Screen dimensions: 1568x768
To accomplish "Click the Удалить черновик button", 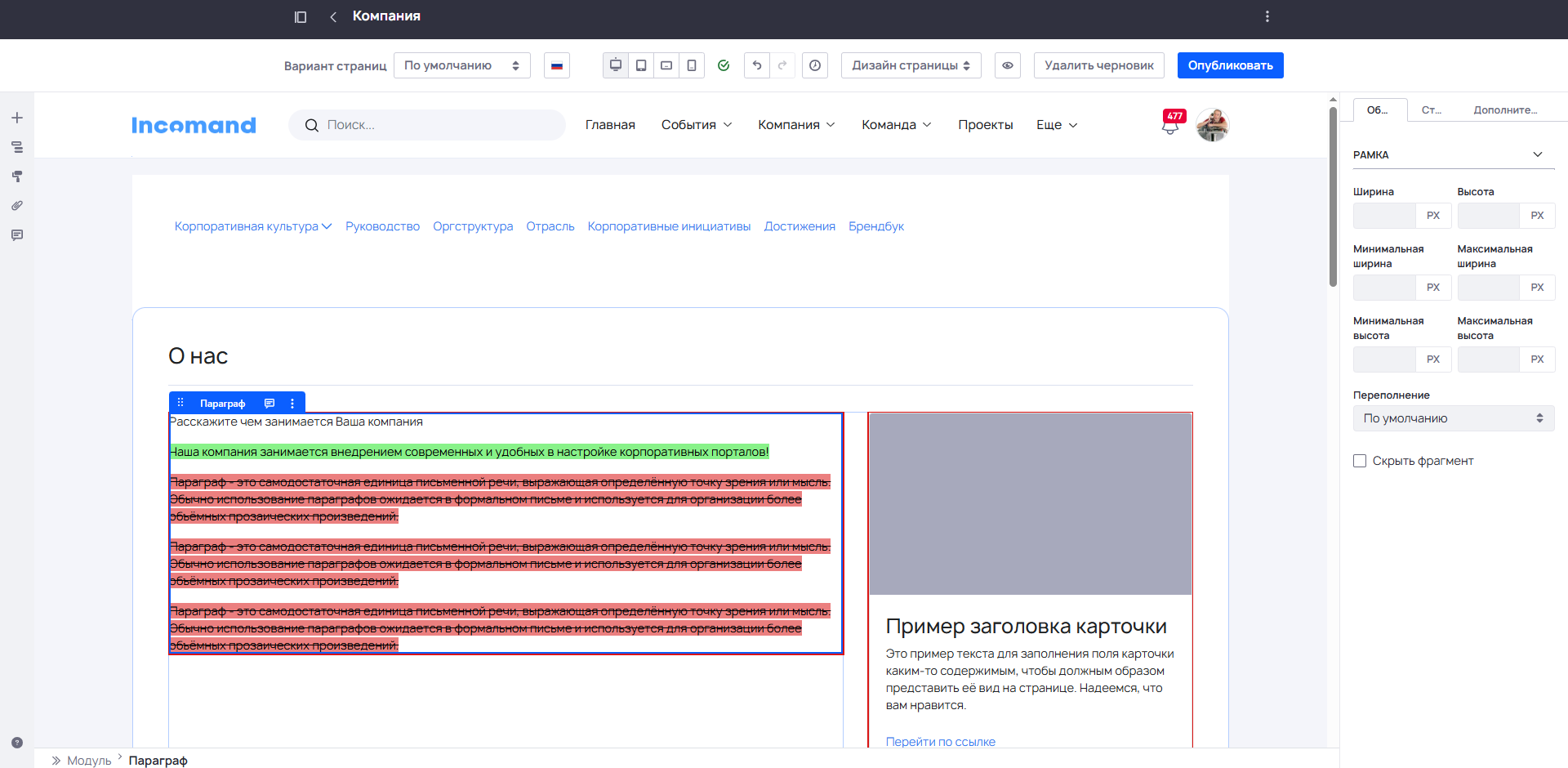I will pos(1098,65).
